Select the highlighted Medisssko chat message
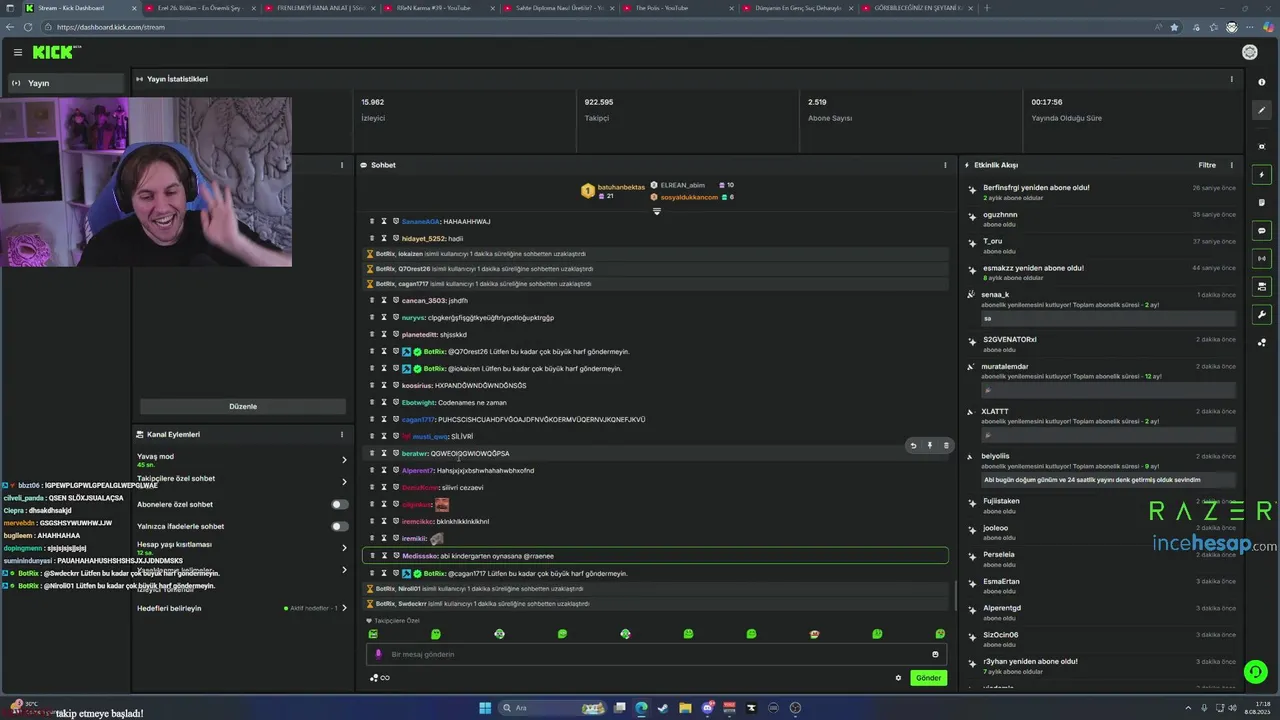The height and width of the screenshot is (720, 1280). point(655,555)
